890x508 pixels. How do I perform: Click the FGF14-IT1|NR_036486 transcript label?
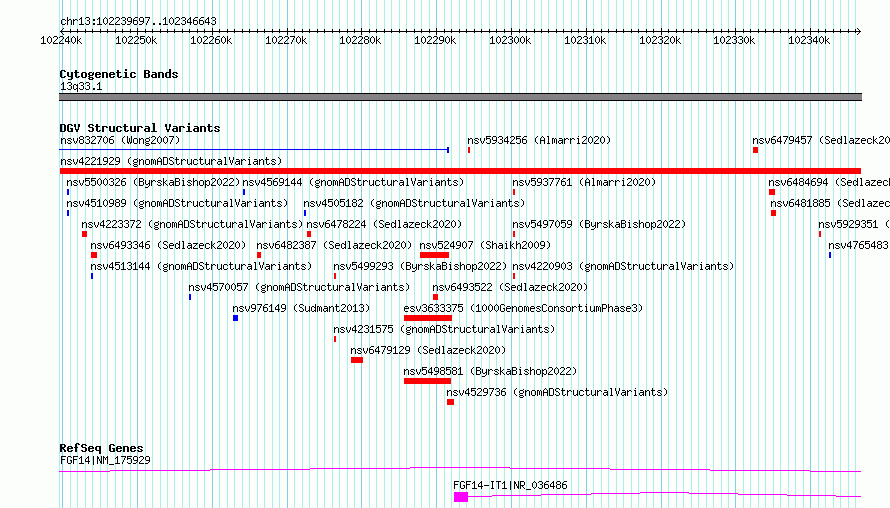point(510,485)
